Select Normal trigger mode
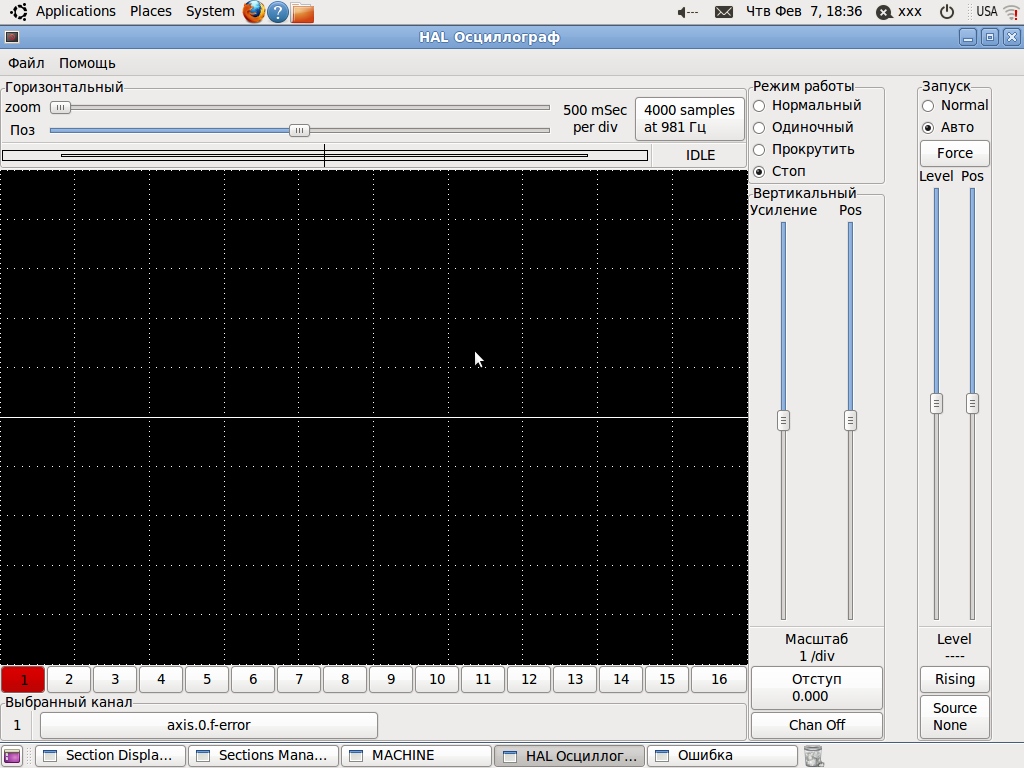This screenshot has width=1024, height=768. [x=955, y=105]
